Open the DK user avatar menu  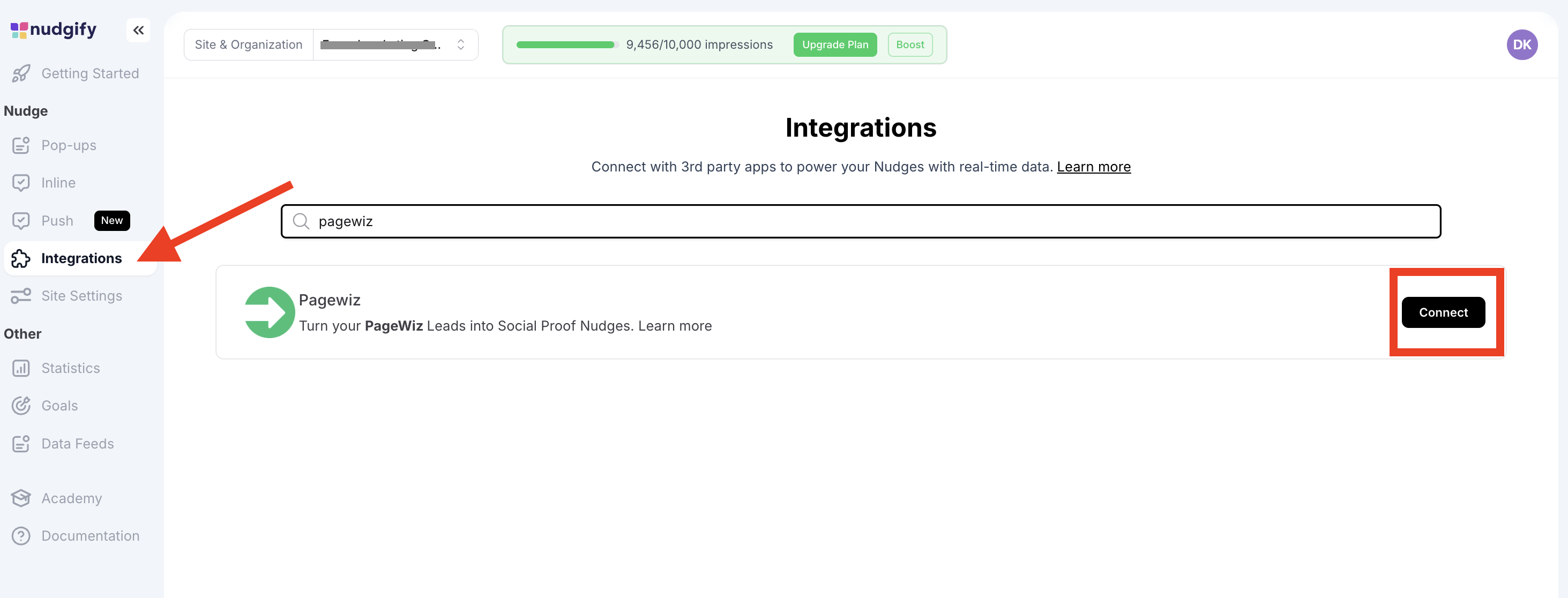(x=1521, y=44)
